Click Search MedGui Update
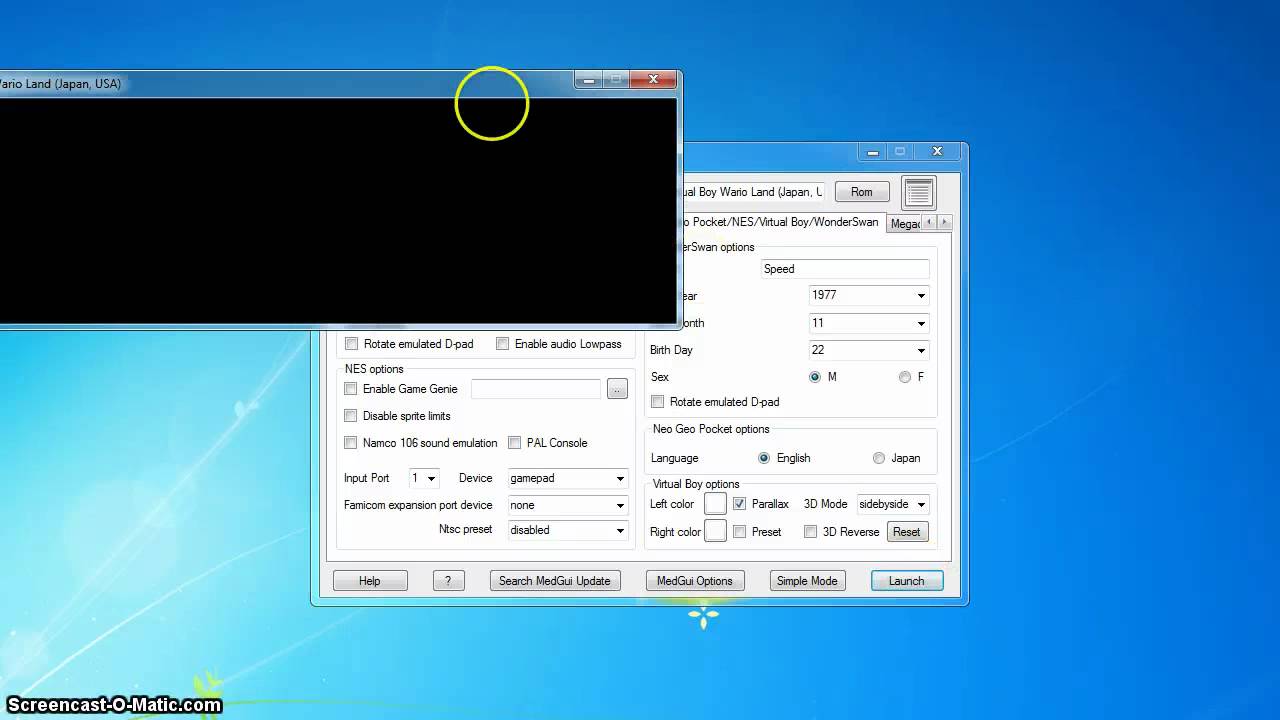Screen dimensions: 1280x720 [x=554, y=581]
